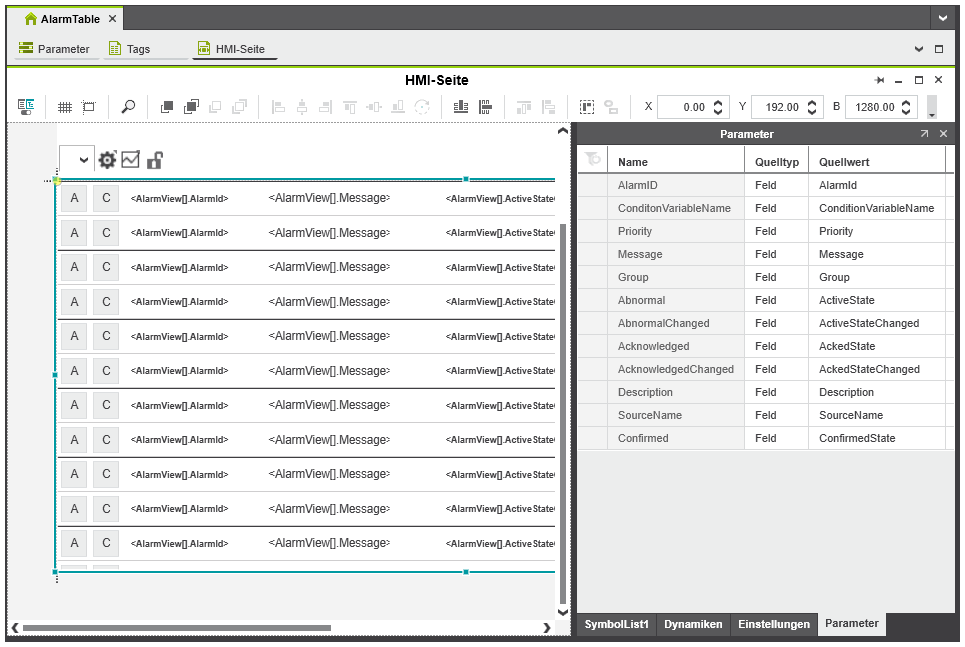The height and width of the screenshot is (647, 965).
Task: Open the gear settings icon on canvas
Action: coord(107,160)
